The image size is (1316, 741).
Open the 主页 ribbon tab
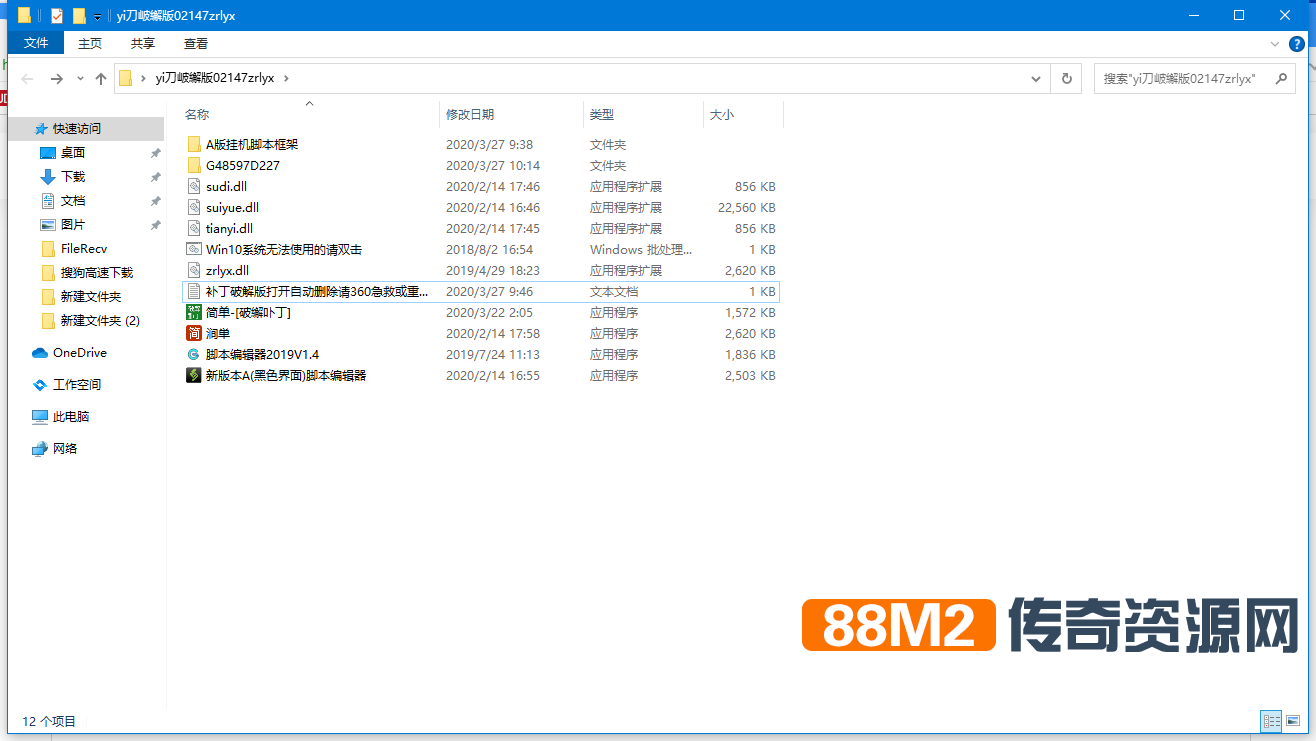(90, 43)
